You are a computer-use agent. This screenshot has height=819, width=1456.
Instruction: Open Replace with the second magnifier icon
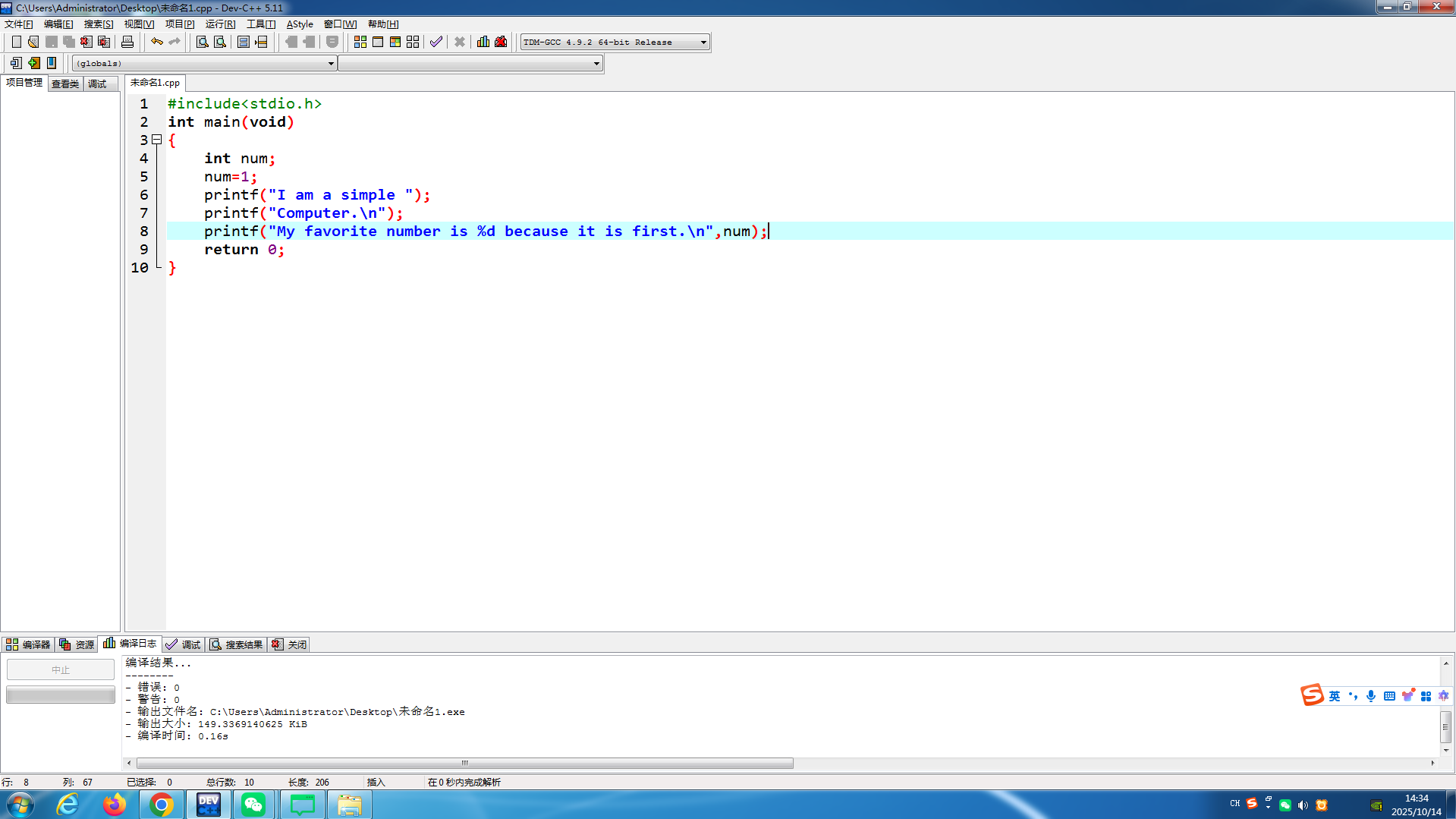(x=220, y=42)
